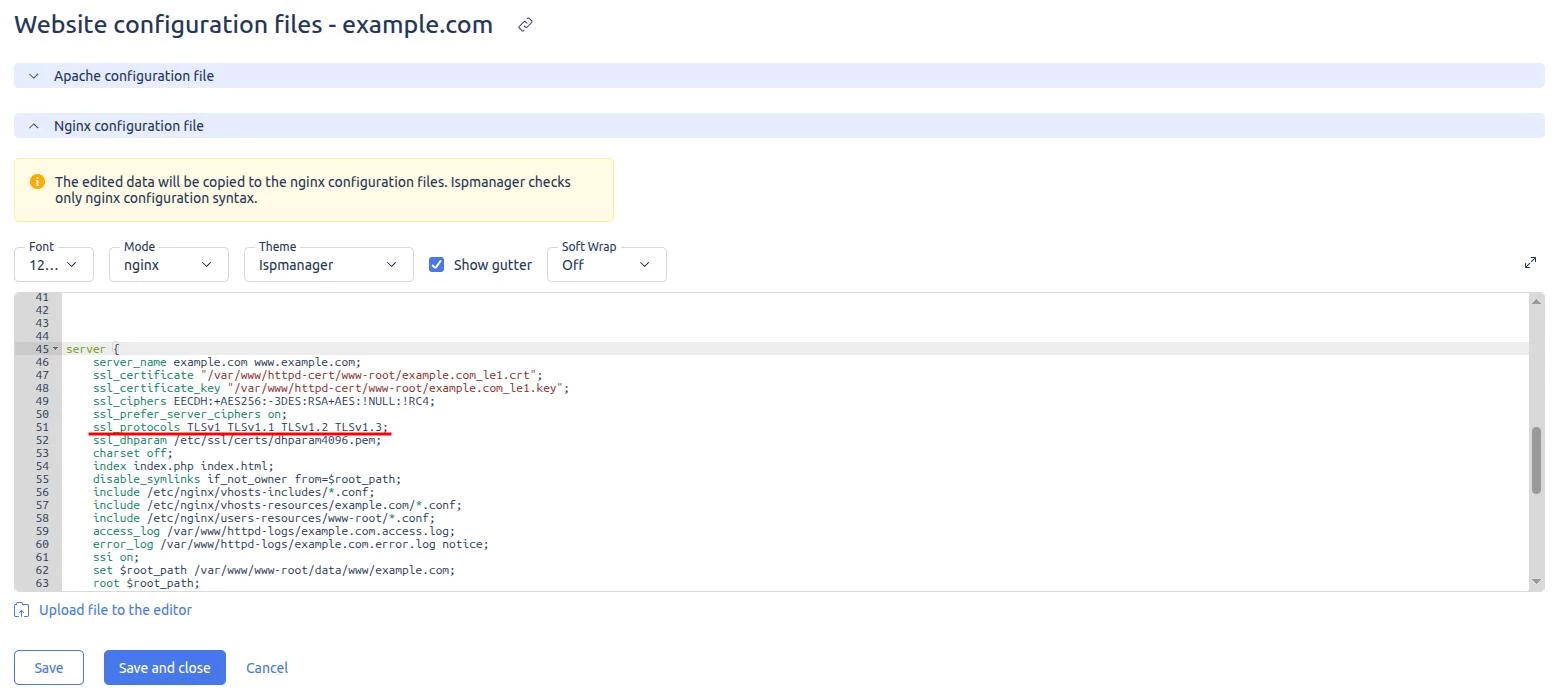The height and width of the screenshot is (699, 1555).
Task: Click the ssl_protocols line in editor
Action: [240, 427]
